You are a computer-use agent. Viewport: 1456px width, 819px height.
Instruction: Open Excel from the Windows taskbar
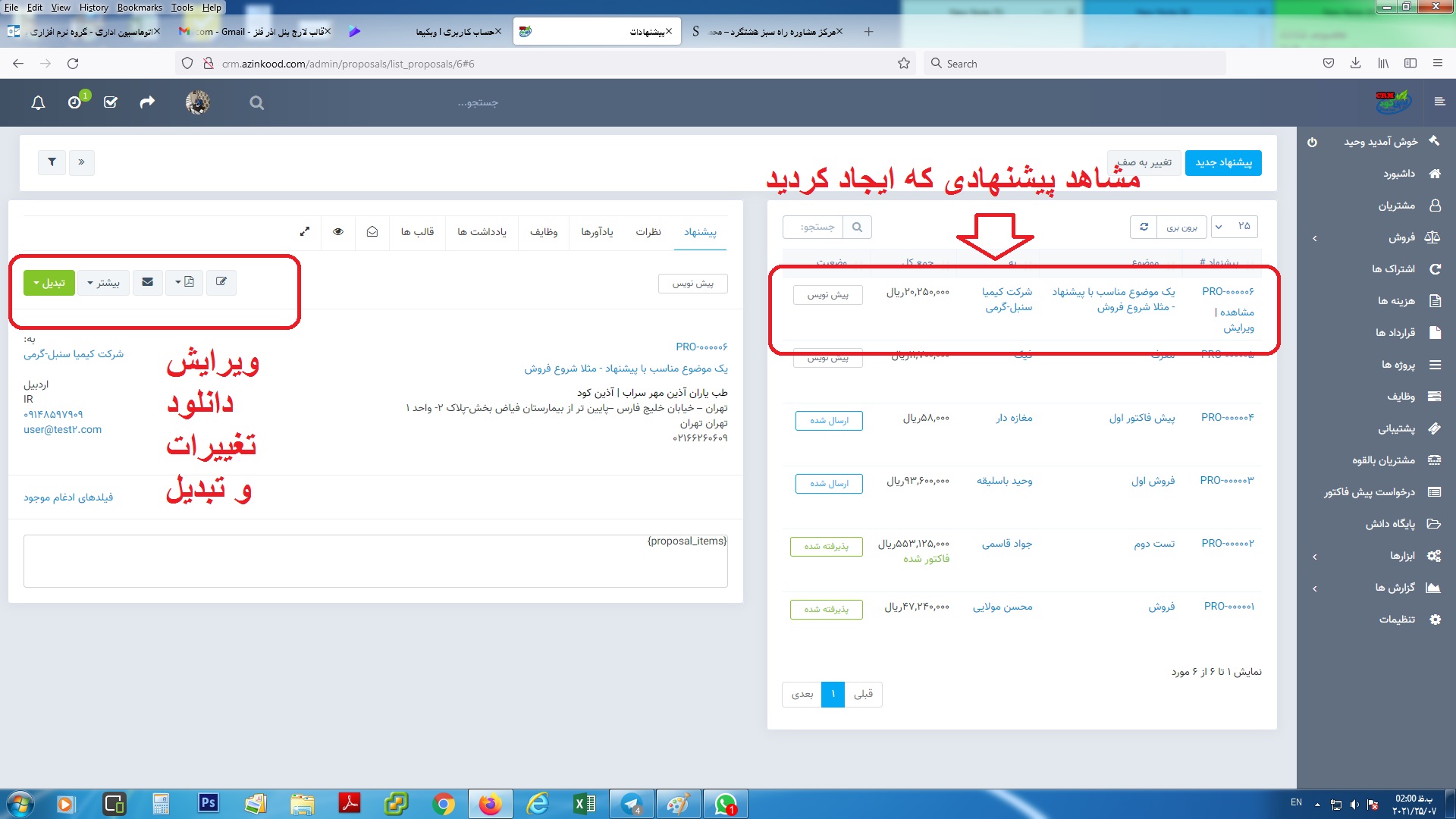point(585,804)
